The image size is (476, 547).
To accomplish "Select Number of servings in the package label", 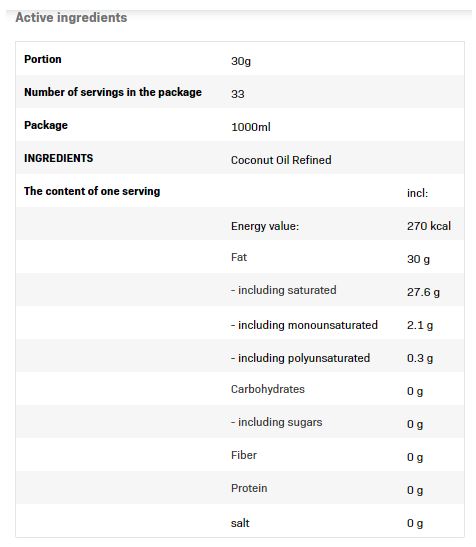I will click(113, 92).
